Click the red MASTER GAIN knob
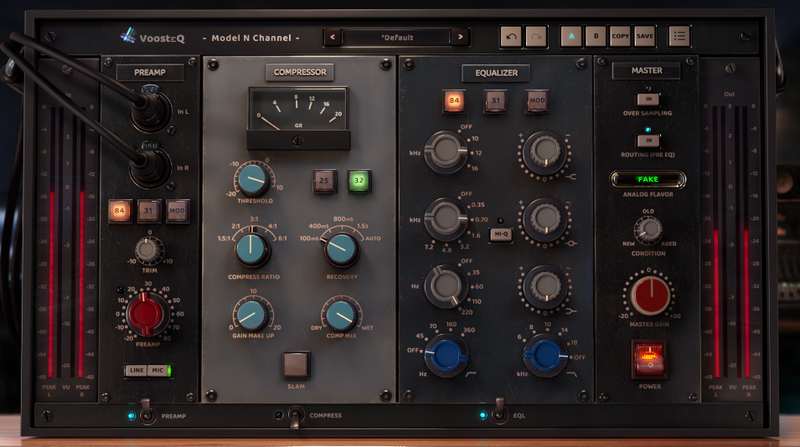800x447 pixels. point(649,295)
